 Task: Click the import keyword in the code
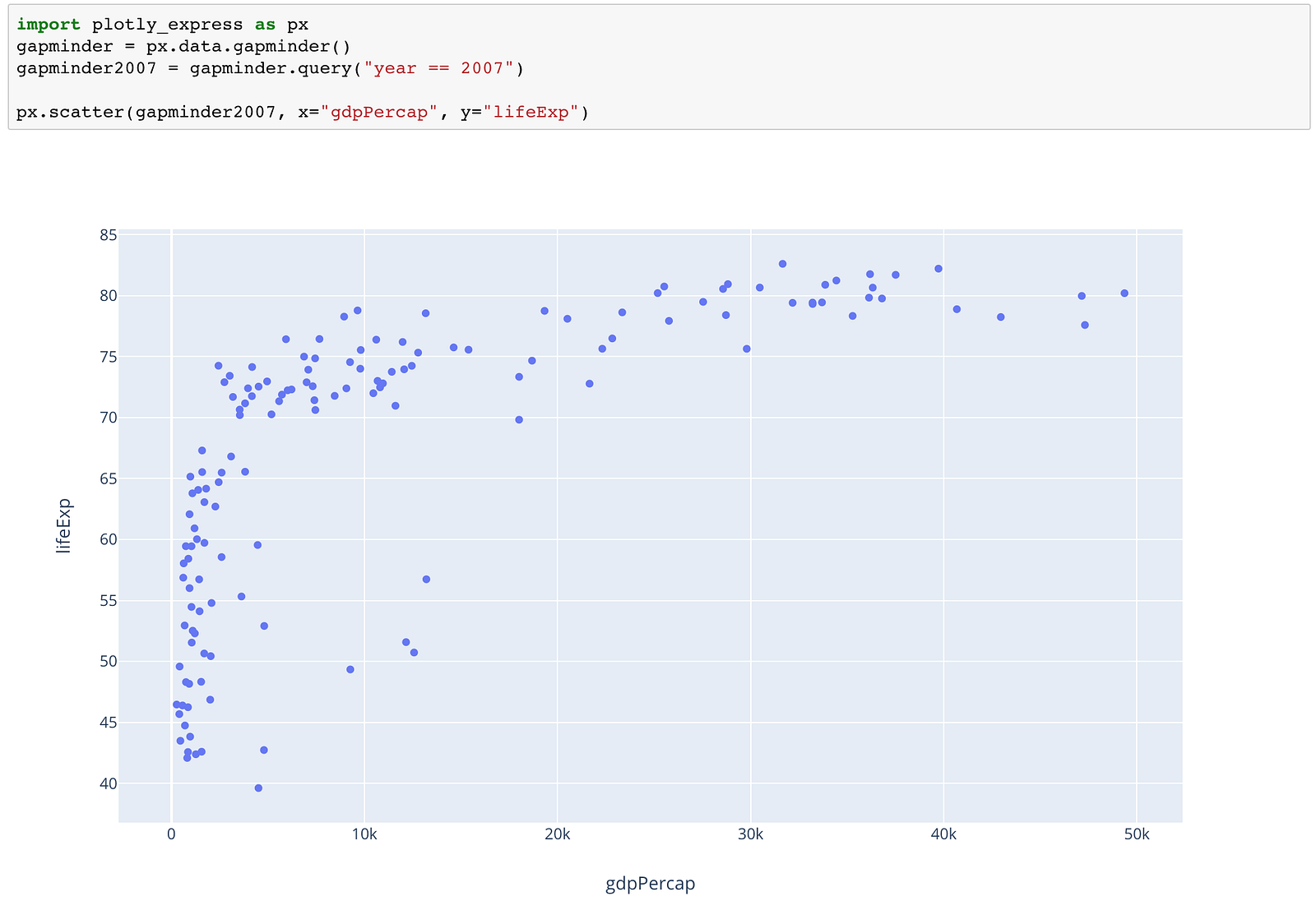49,25
